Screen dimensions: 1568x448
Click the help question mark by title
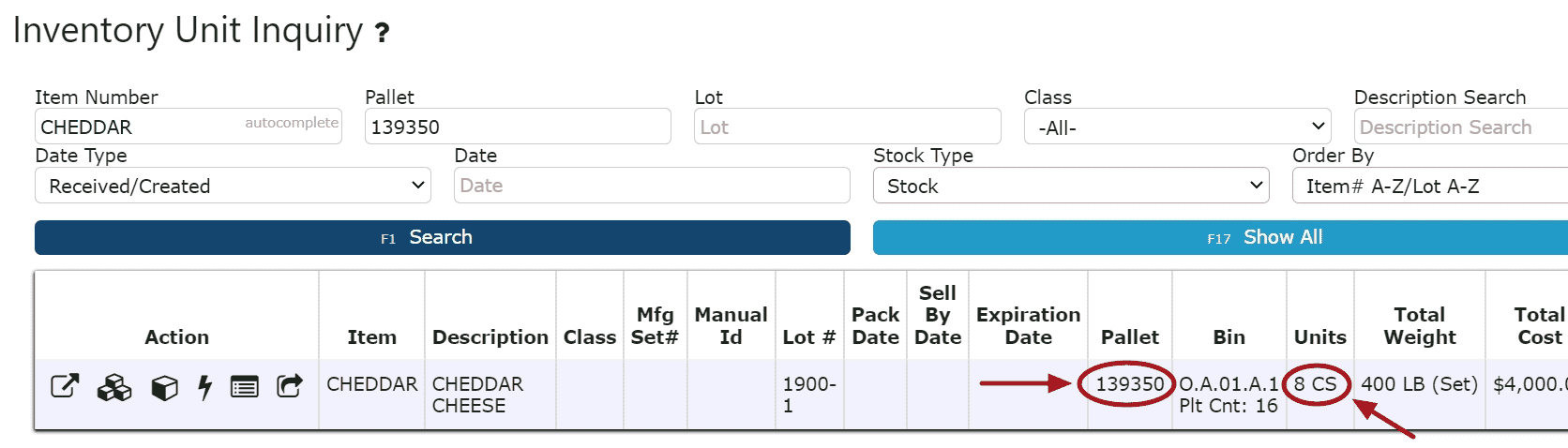[x=382, y=34]
